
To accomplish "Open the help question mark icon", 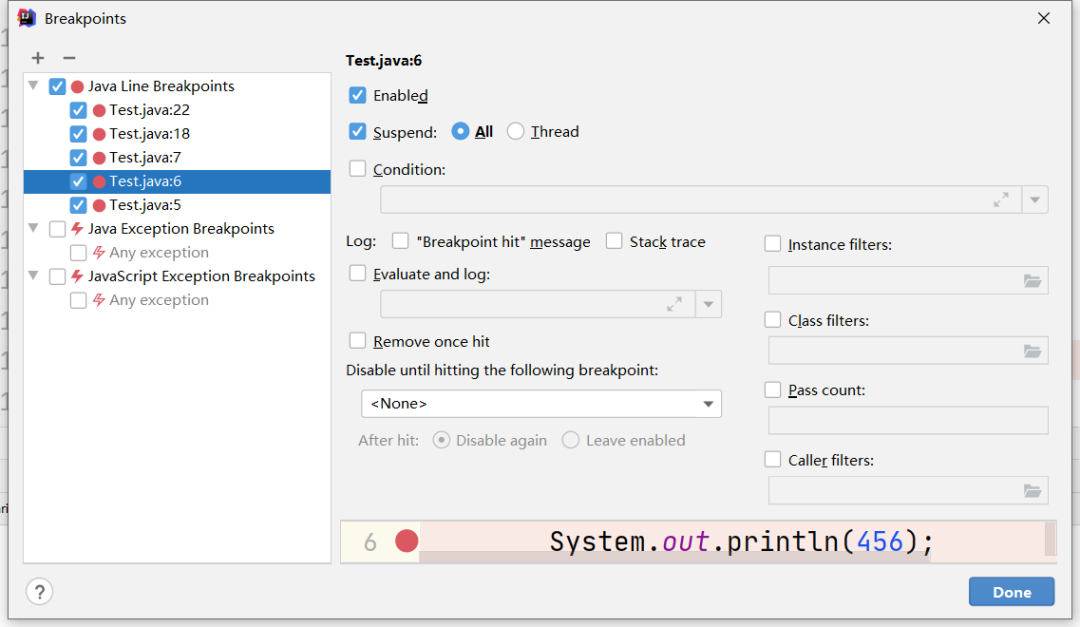I will tap(39, 591).
